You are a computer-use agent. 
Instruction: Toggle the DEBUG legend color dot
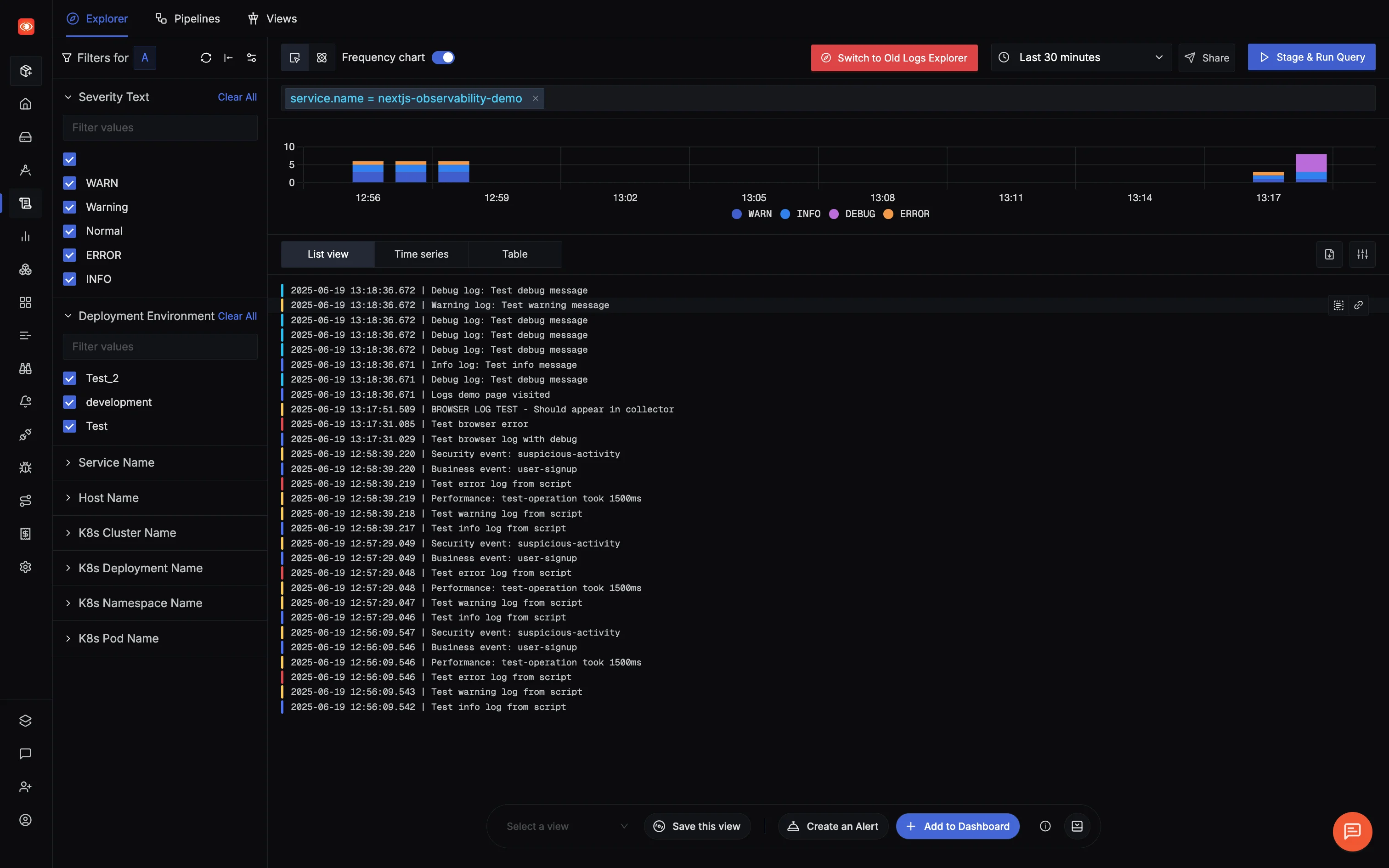point(834,214)
